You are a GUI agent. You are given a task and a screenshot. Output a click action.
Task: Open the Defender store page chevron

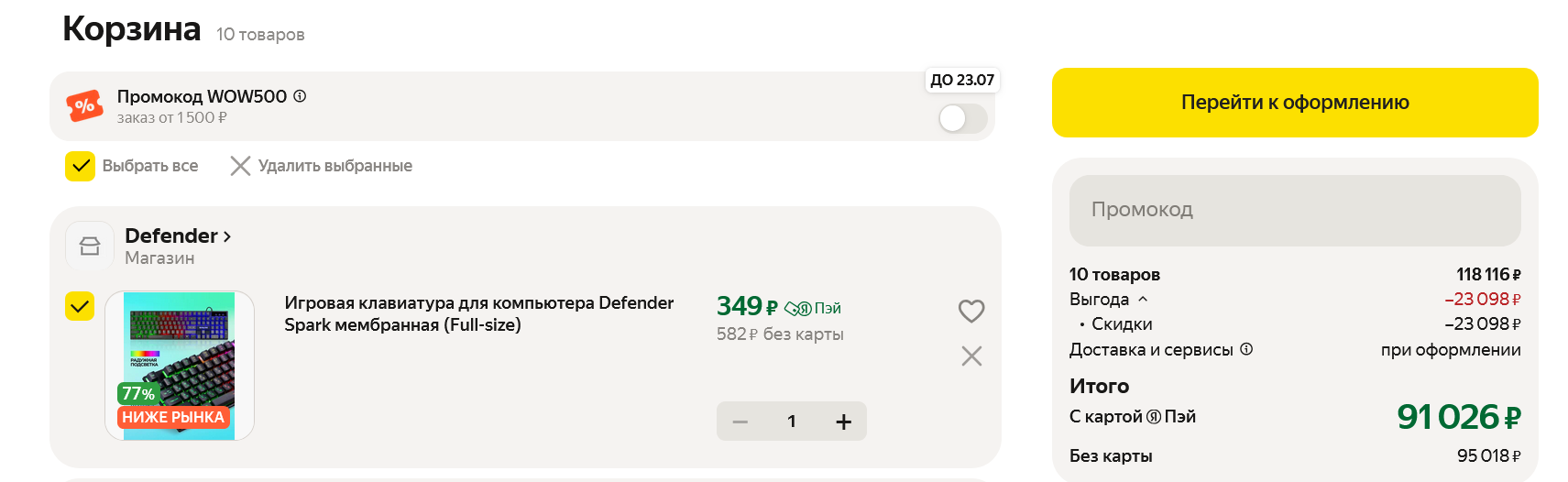227,236
